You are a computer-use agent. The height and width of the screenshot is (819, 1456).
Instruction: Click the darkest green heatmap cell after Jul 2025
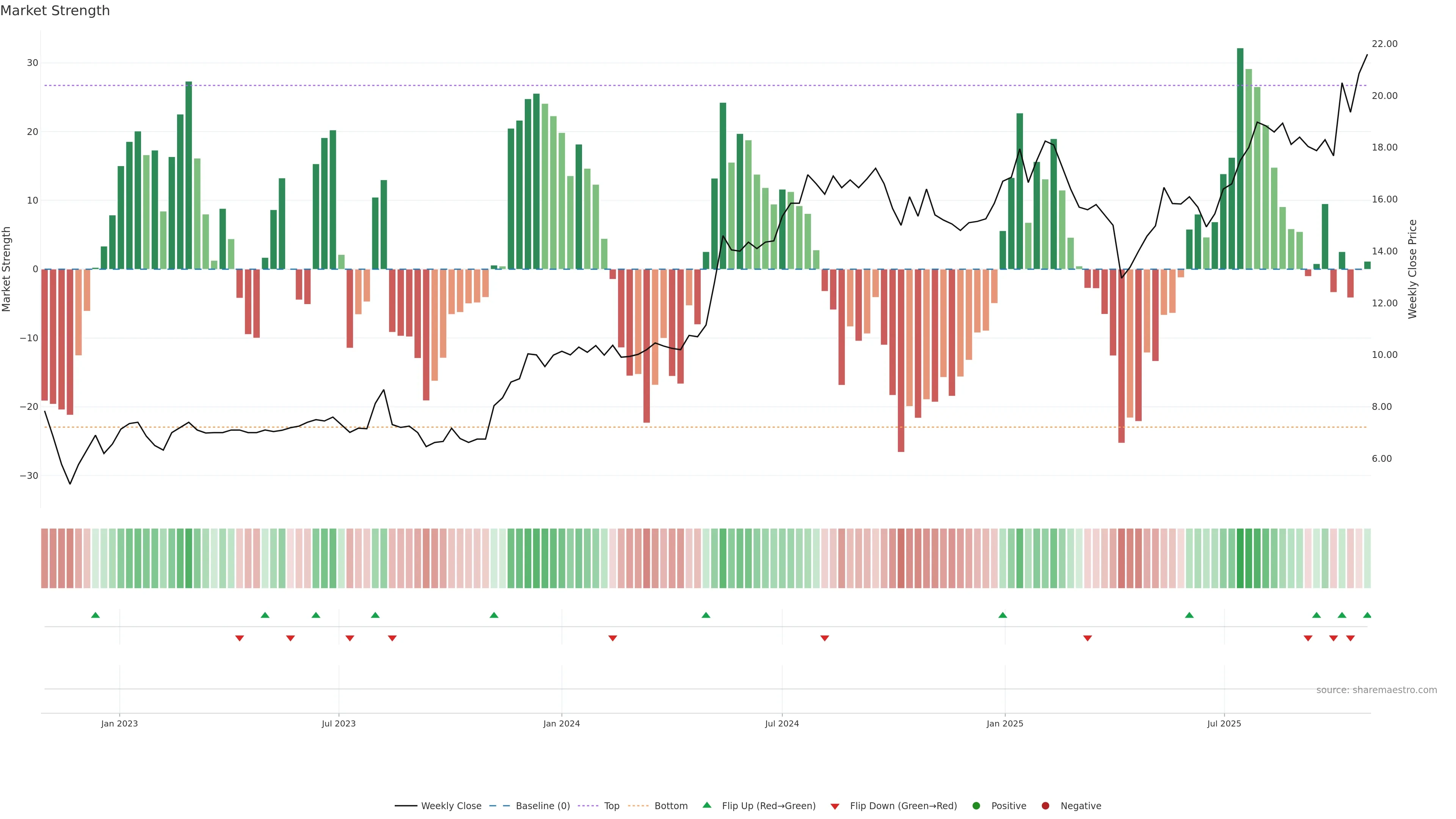1240,558
